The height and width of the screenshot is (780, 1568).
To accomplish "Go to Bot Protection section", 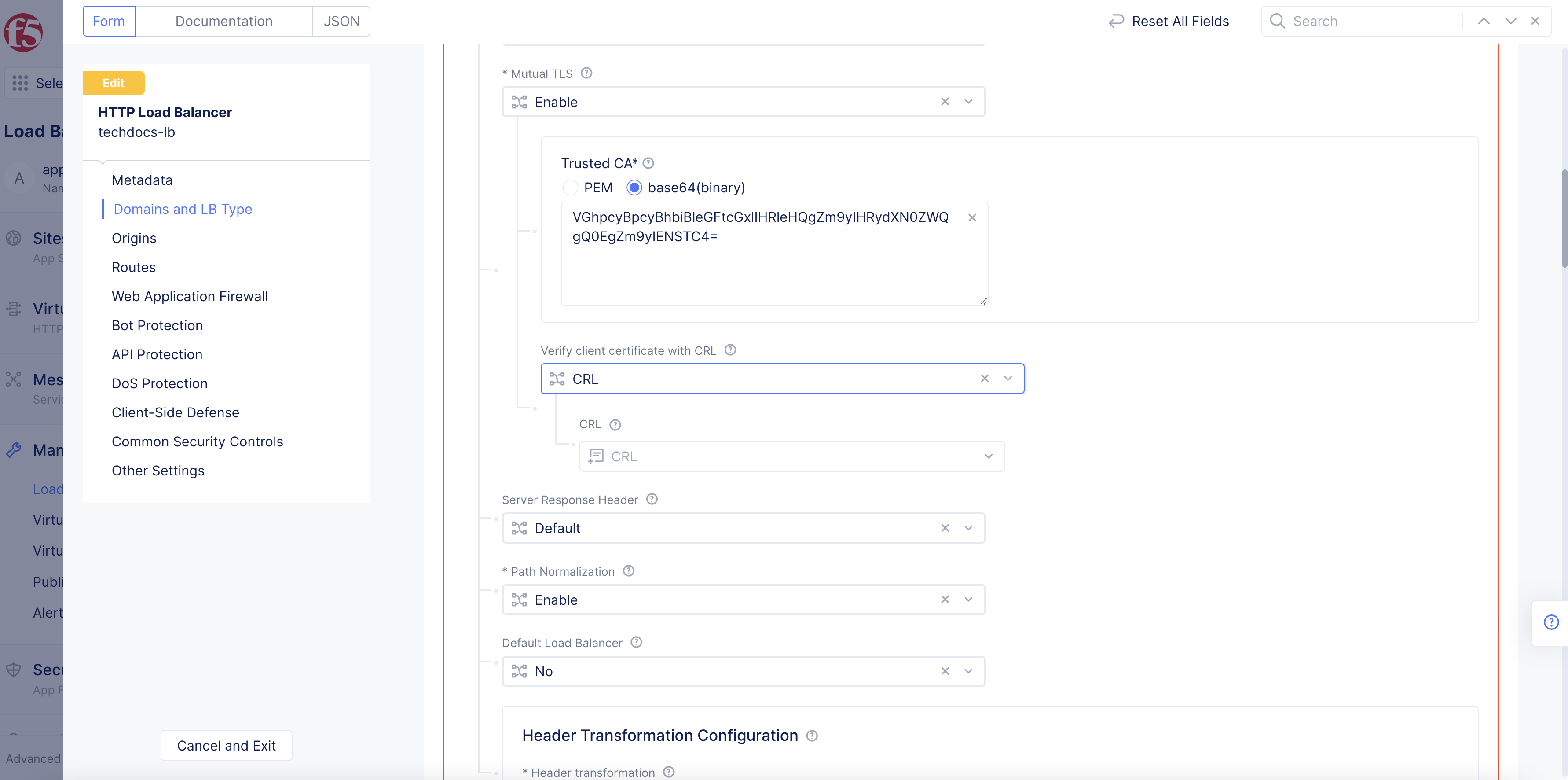I will (x=157, y=325).
